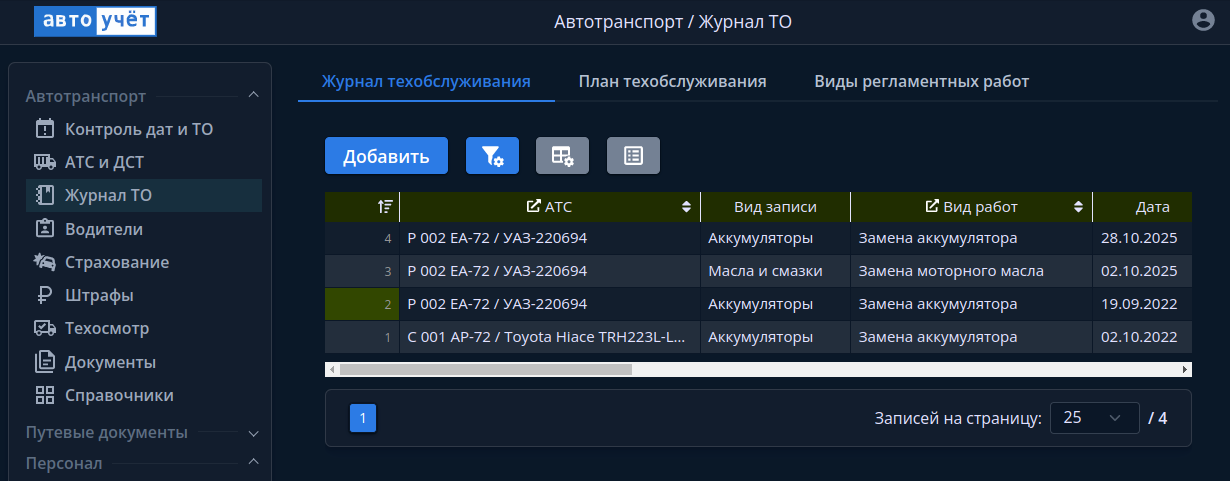The image size is (1230, 481).
Task: Click the Добавить button
Action: 387,156
